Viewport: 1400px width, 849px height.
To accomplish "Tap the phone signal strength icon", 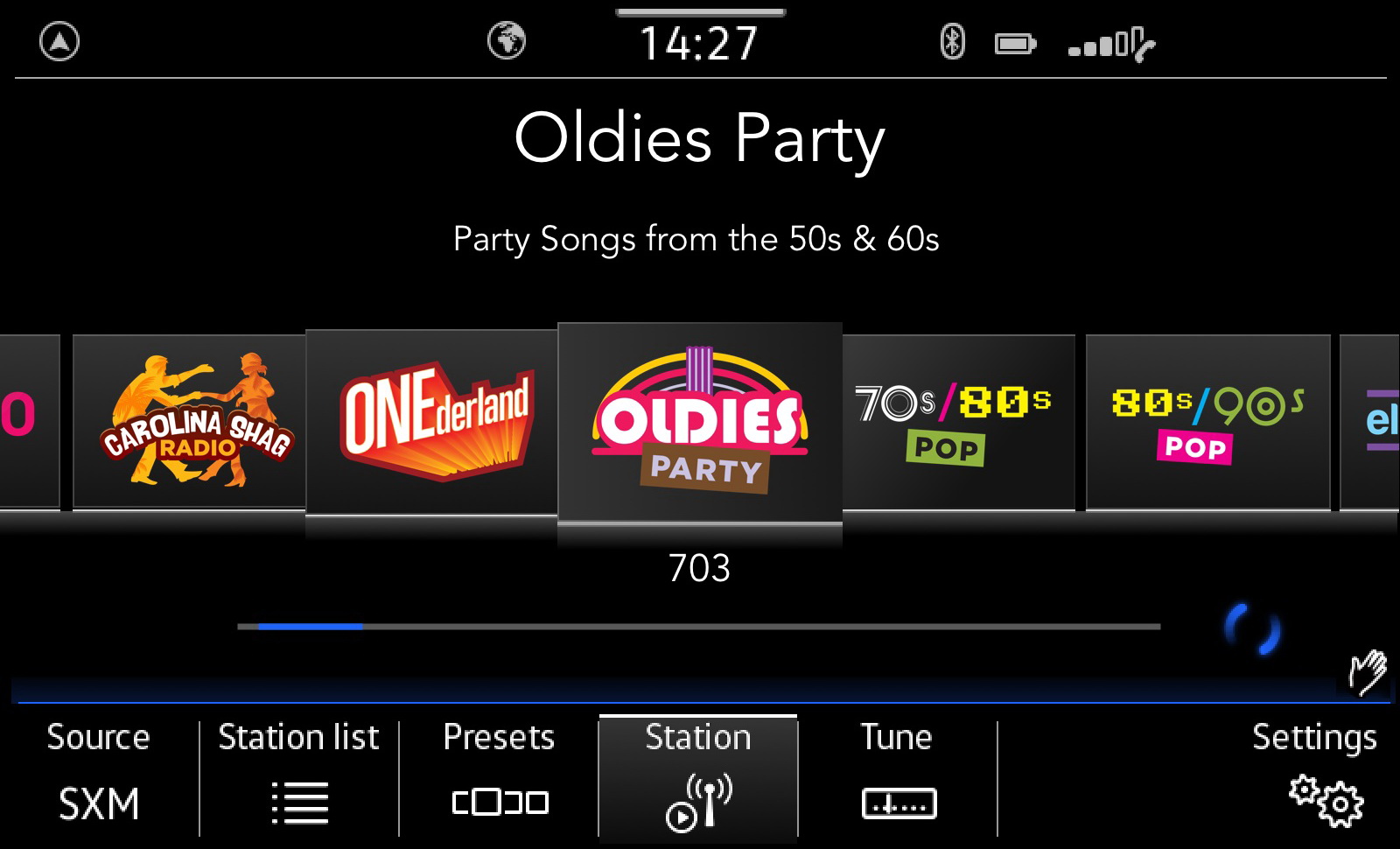I will [x=1111, y=44].
